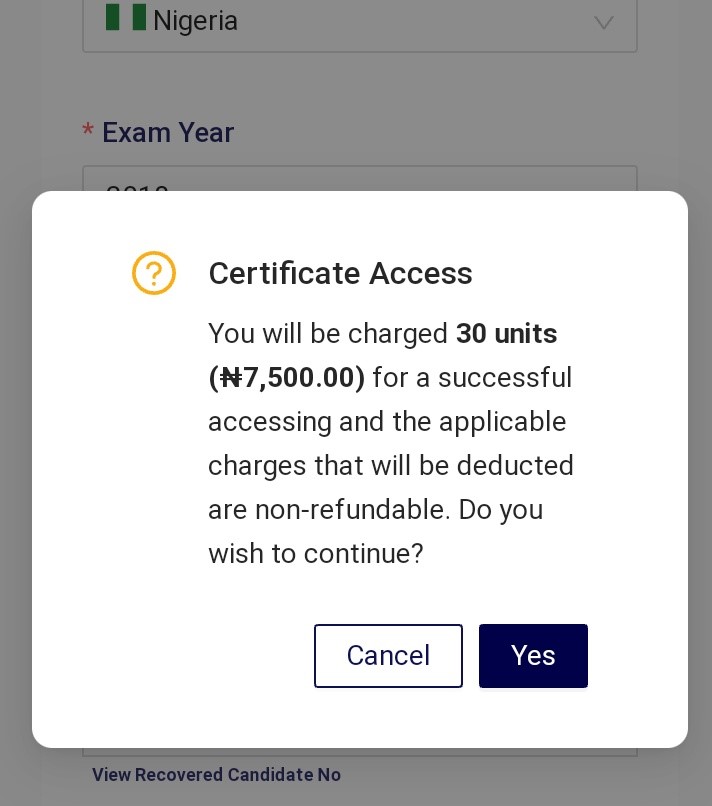The width and height of the screenshot is (712, 806).
Task: Select the Exam Year input field
Action: click(x=360, y=178)
